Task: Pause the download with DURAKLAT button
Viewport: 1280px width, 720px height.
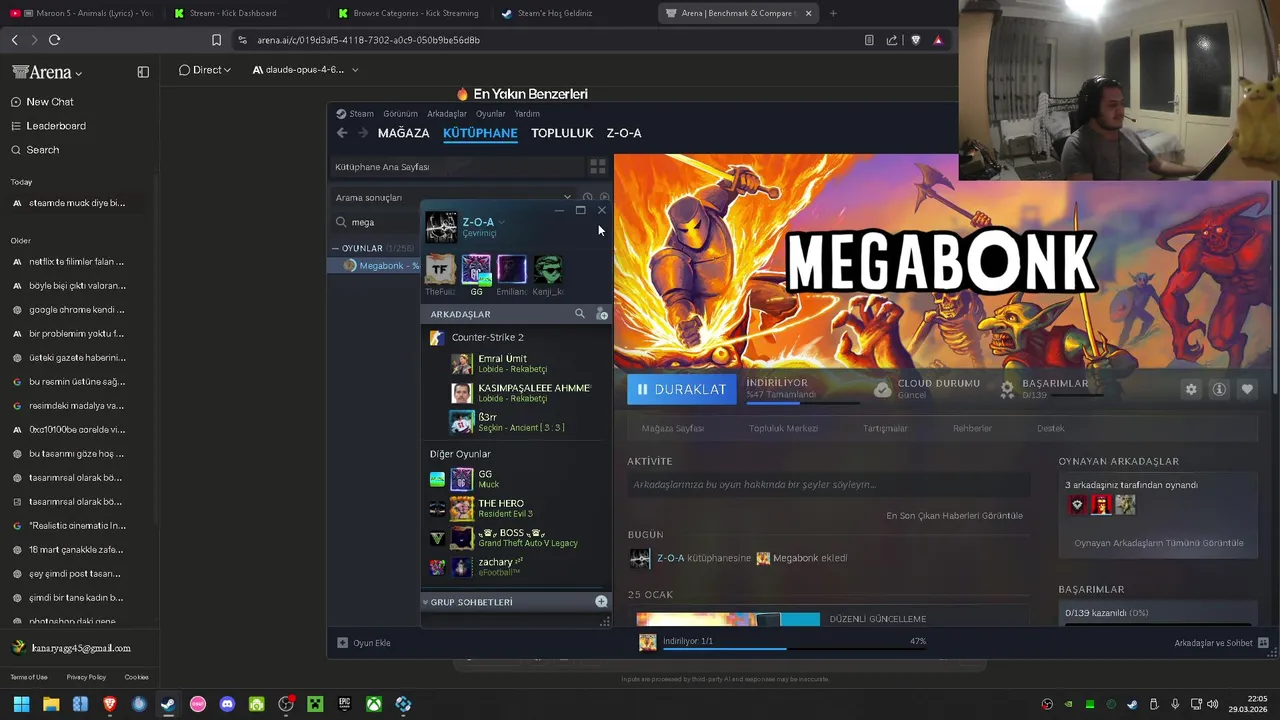Action: pyautogui.click(x=682, y=390)
